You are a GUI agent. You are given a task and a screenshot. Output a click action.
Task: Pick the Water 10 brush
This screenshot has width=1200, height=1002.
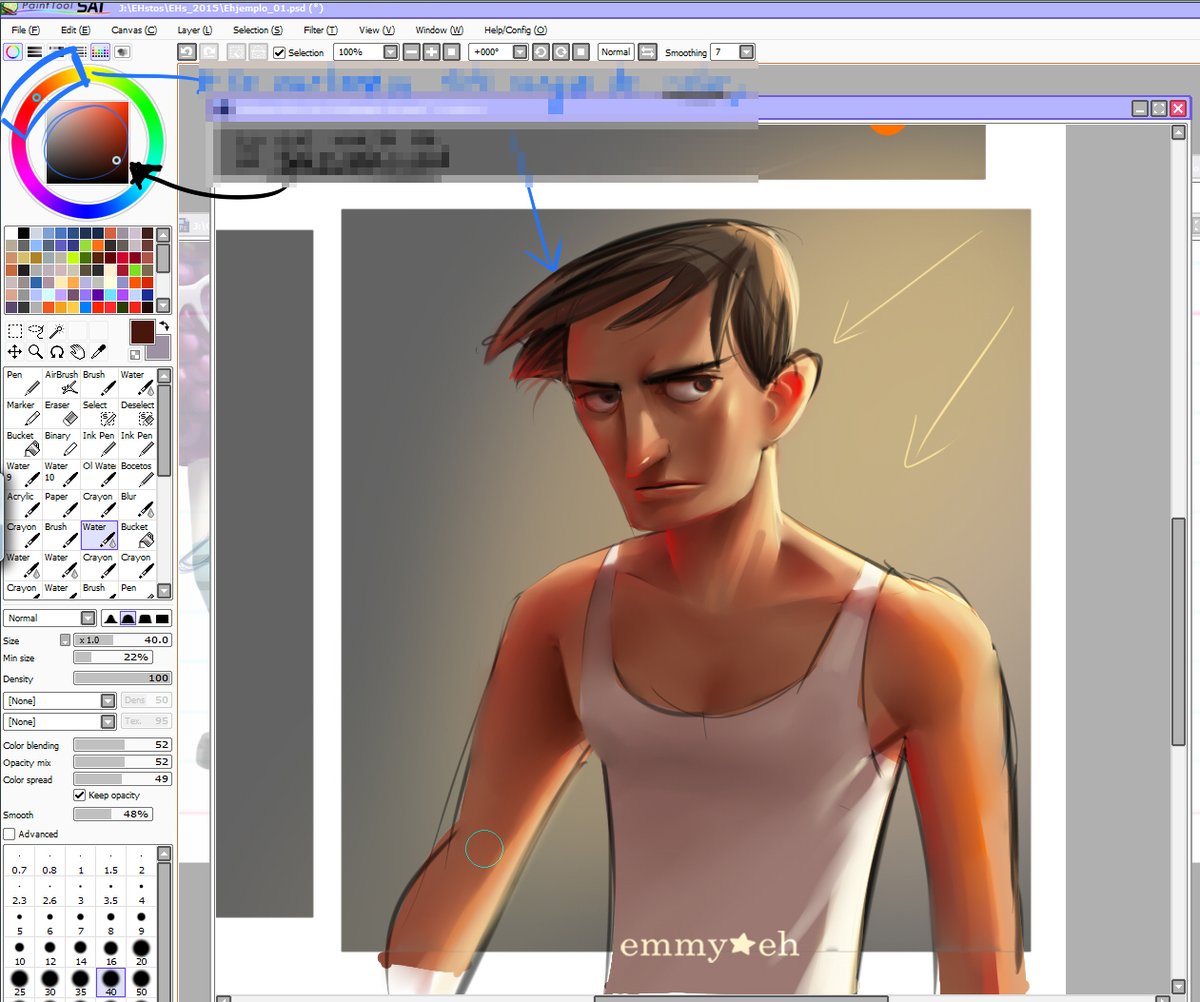point(61,474)
